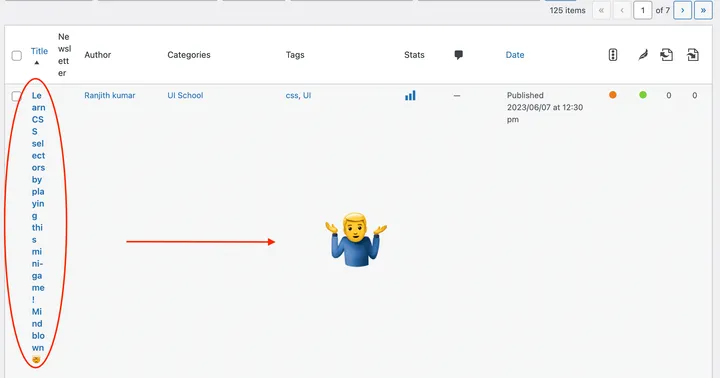Screen dimensions: 720x378
Task: Click the received internal links column icon
Action: [693, 55]
